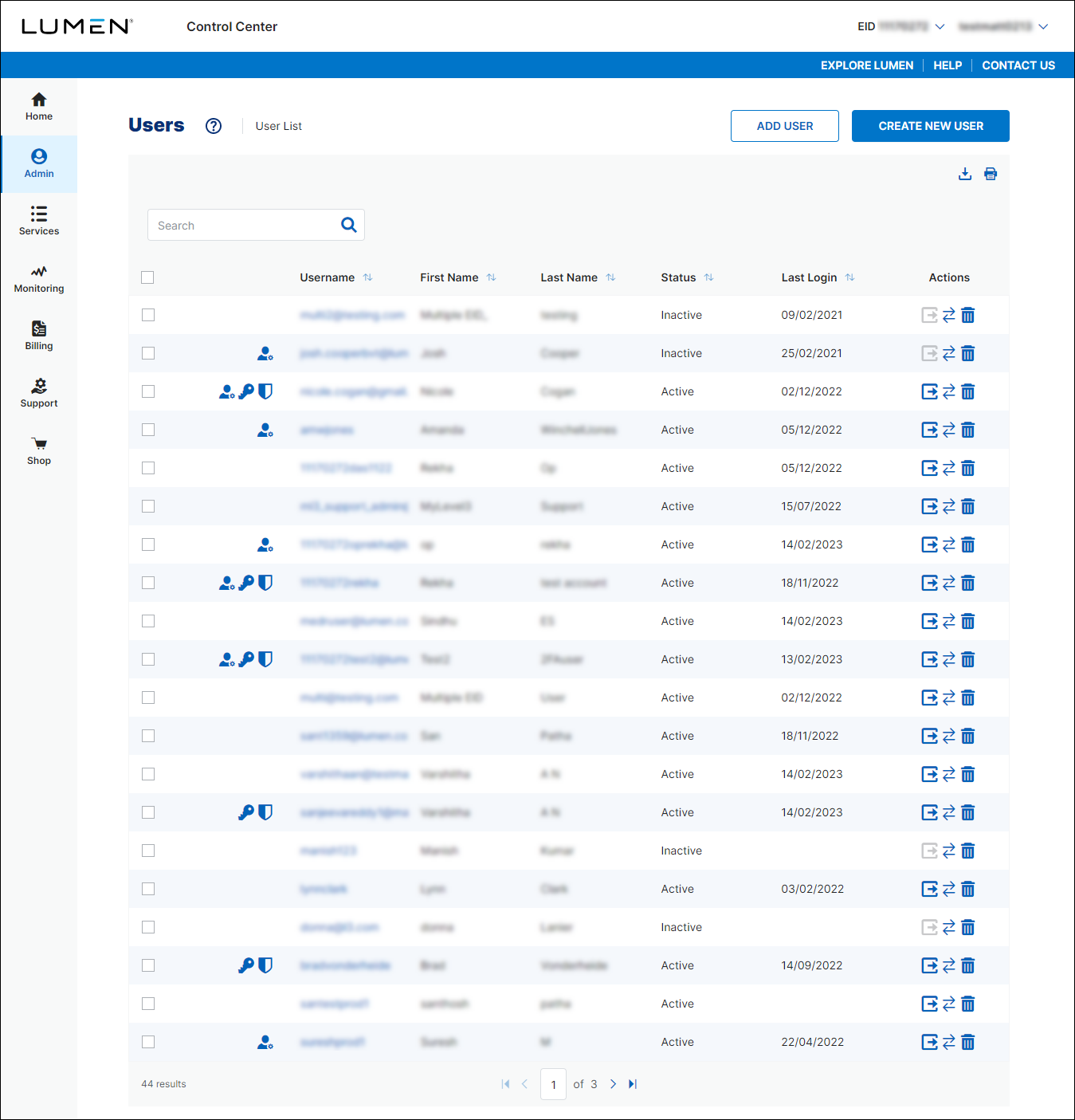
Task: Check the box for the 13/02/2023 row
Action: click(148, 659)
